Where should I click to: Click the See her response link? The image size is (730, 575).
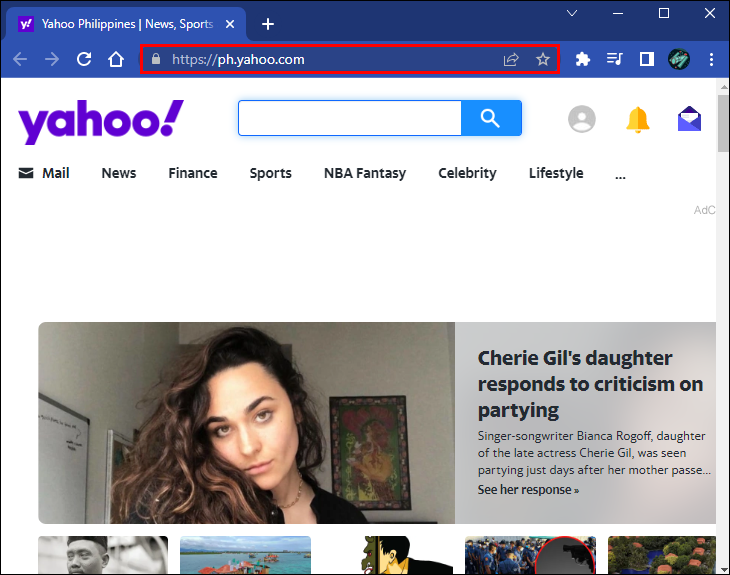[528, 490]
